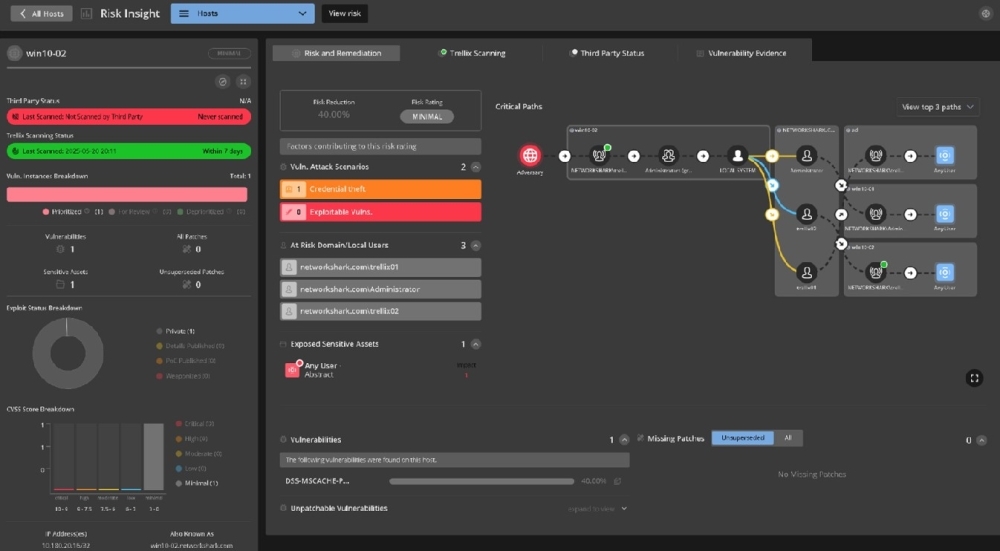Screen dimensions: 1000x551
Task: Click the Any User asset in win10-01 box
Action: [x=945, y=214]
